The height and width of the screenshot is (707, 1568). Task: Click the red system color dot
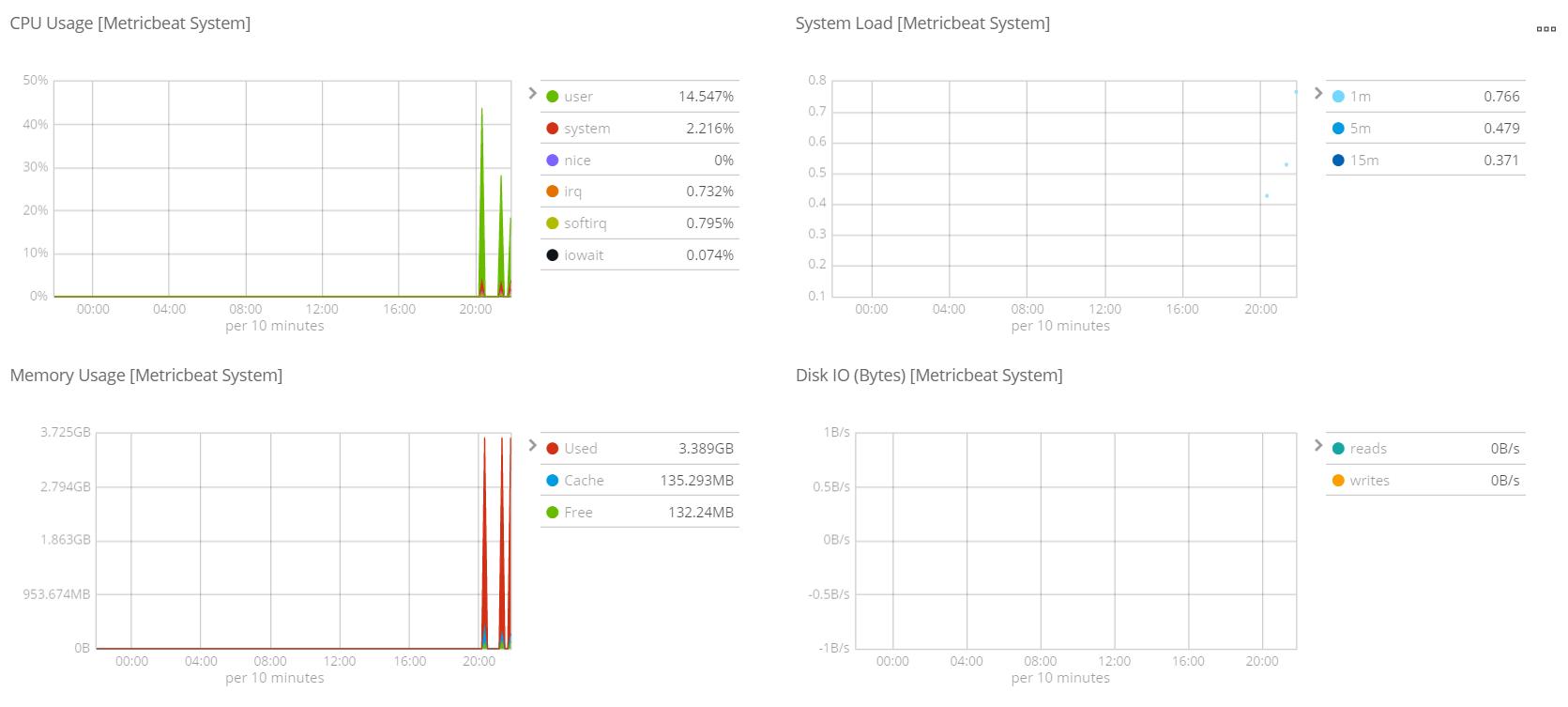(x=552, y=129)
